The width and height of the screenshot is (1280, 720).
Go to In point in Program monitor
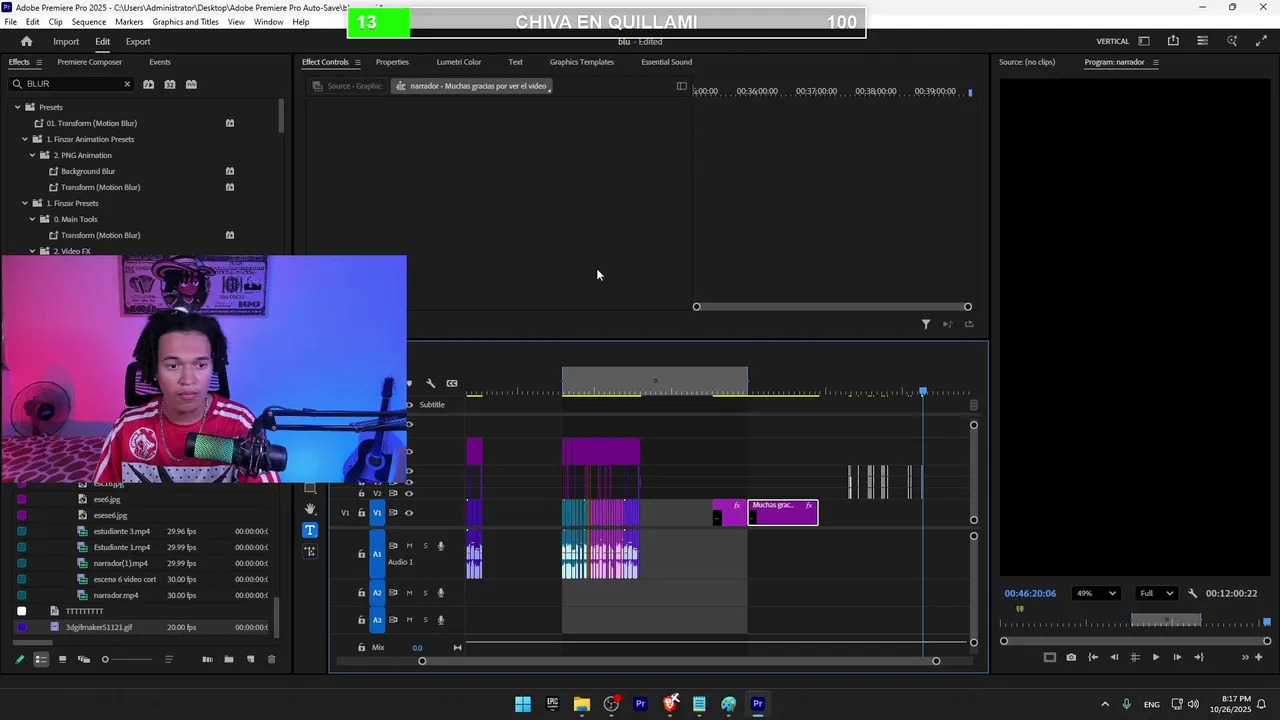(1093, 657)
